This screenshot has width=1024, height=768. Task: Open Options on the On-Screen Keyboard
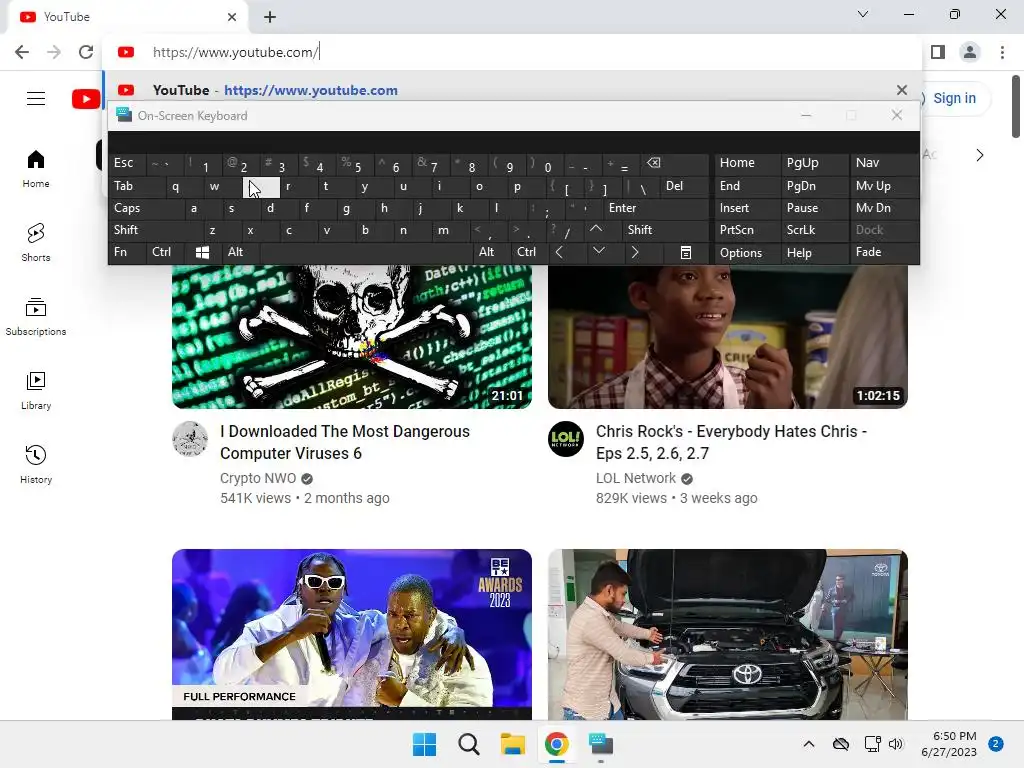click(747, 252)
